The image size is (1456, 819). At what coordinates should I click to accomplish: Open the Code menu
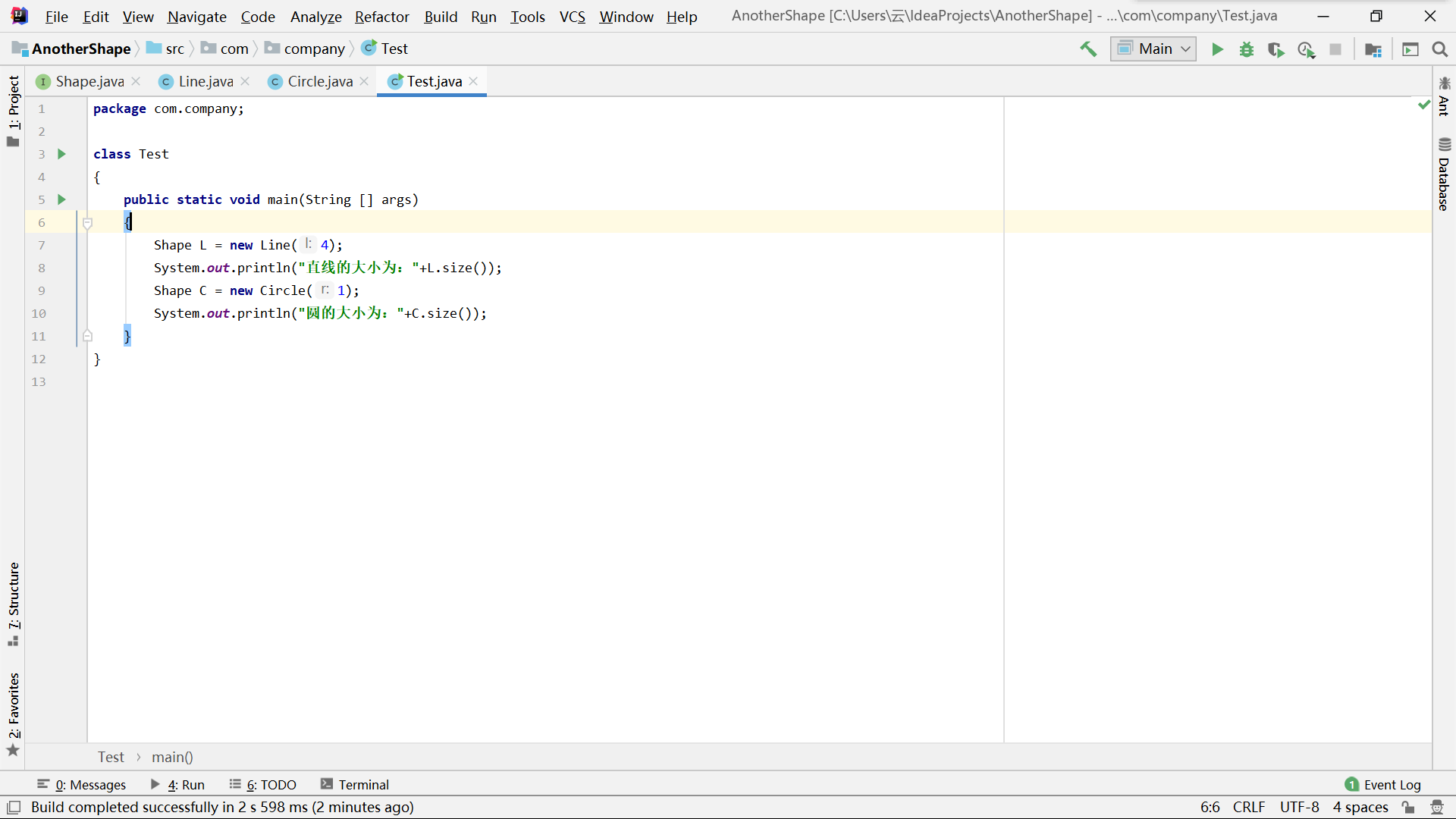(x=258, y=17)
